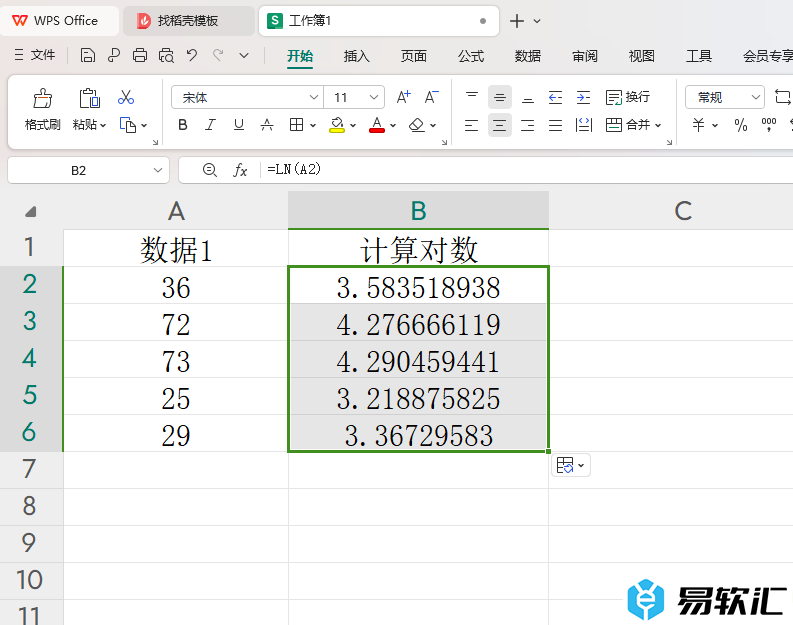Undo the last action
Image resolution: width=793 pixels, height=625 pixels.
pos(192,55)
